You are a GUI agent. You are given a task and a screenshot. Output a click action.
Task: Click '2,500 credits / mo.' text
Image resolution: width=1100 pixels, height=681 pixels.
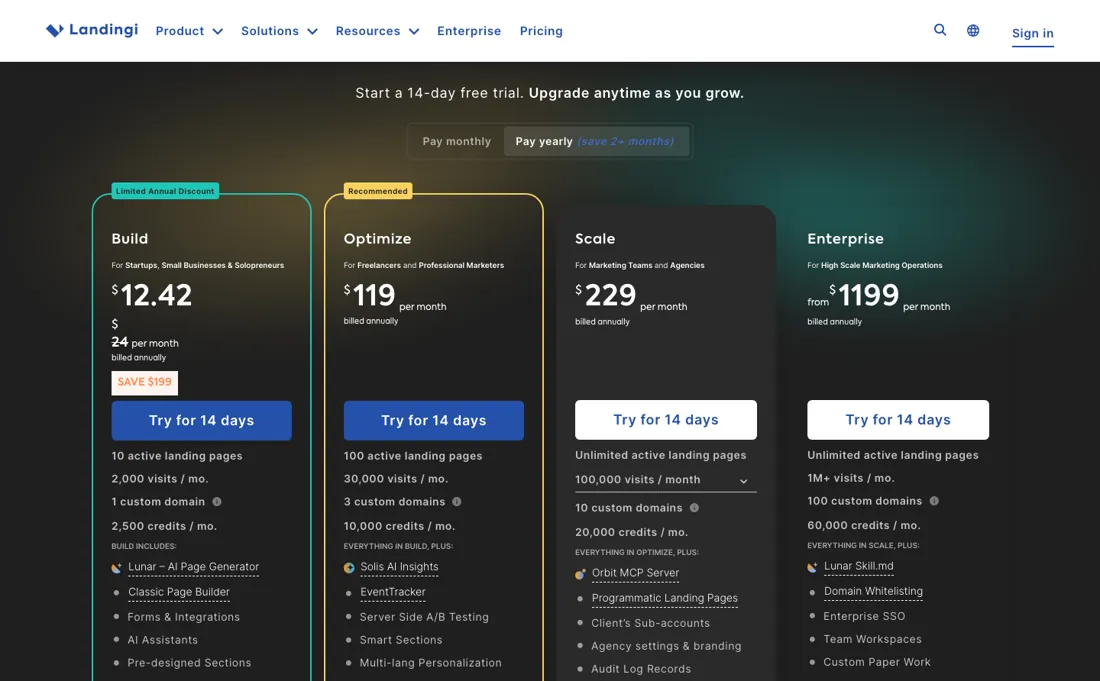coord(164,526)
